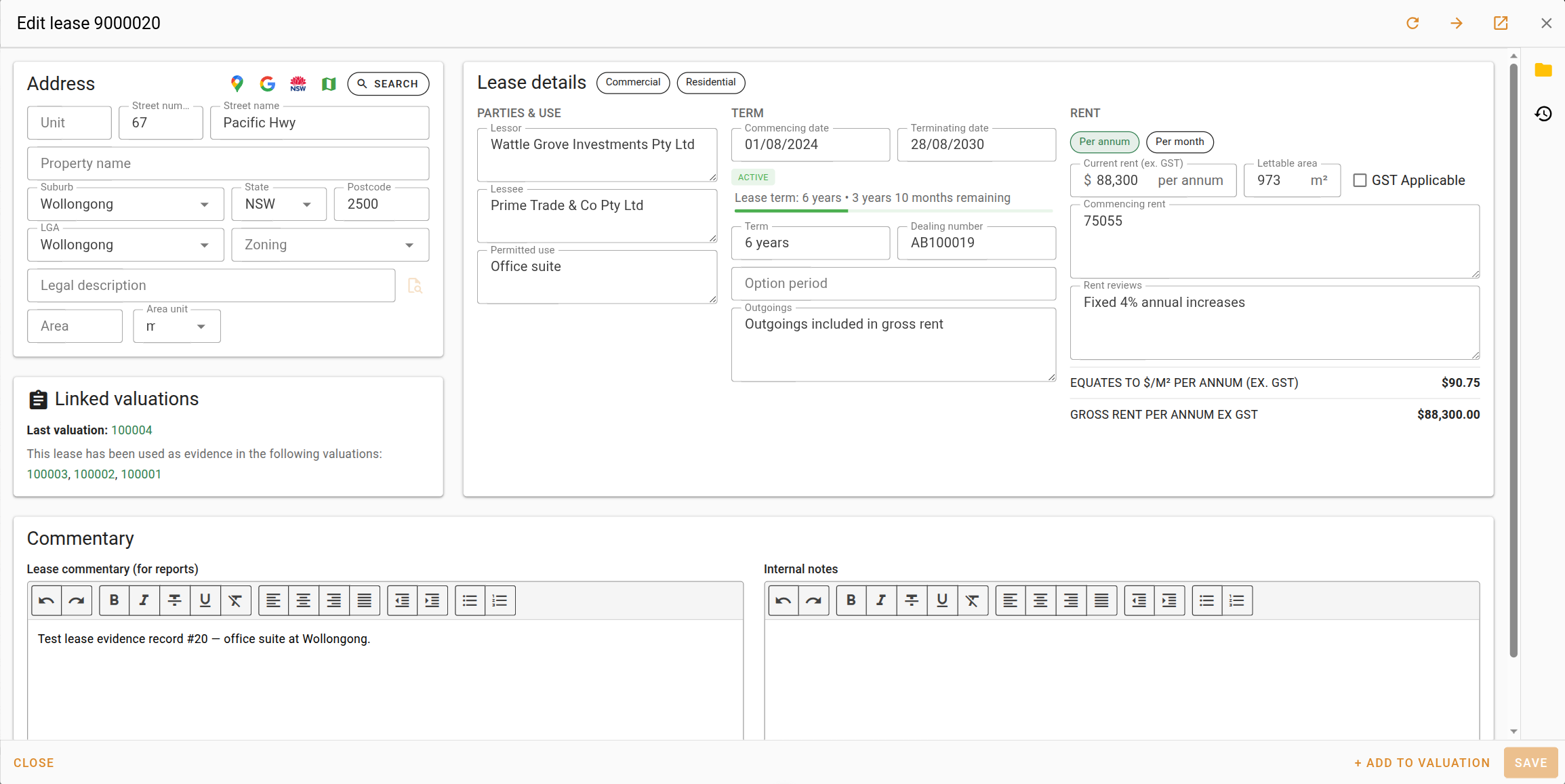Insert numbered list in Internal notes
This screenshot has height=784, width=1565.
click(x=1237, y=600)
